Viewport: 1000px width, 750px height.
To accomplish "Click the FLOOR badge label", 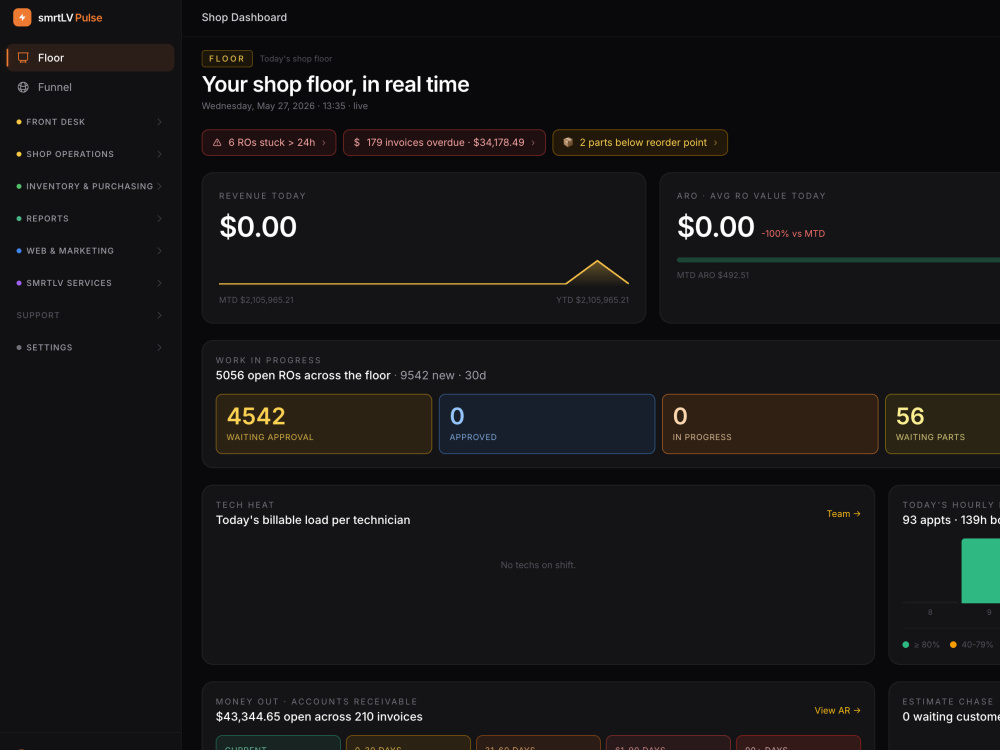I will coord(227,59).
